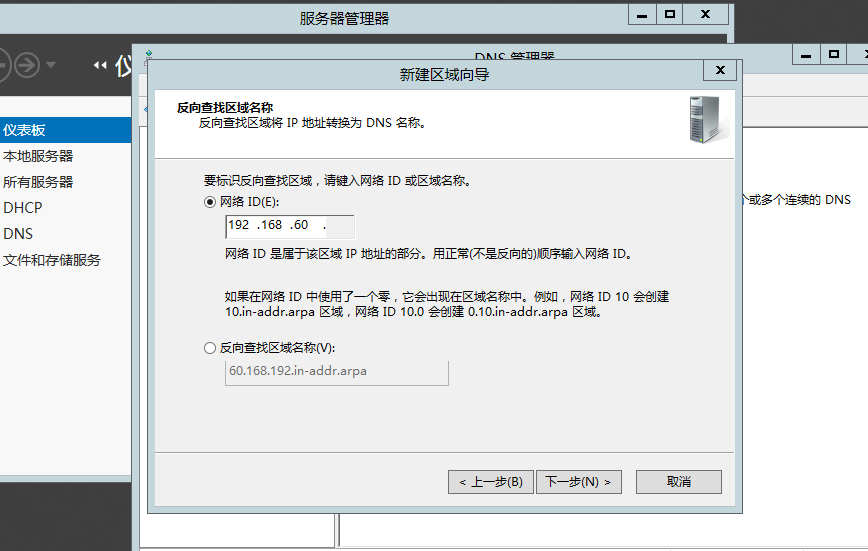The width and height of the screenshot is (868, 551).
Task: Maximize the 服务器管理器 window
Action: pos(670,14)
